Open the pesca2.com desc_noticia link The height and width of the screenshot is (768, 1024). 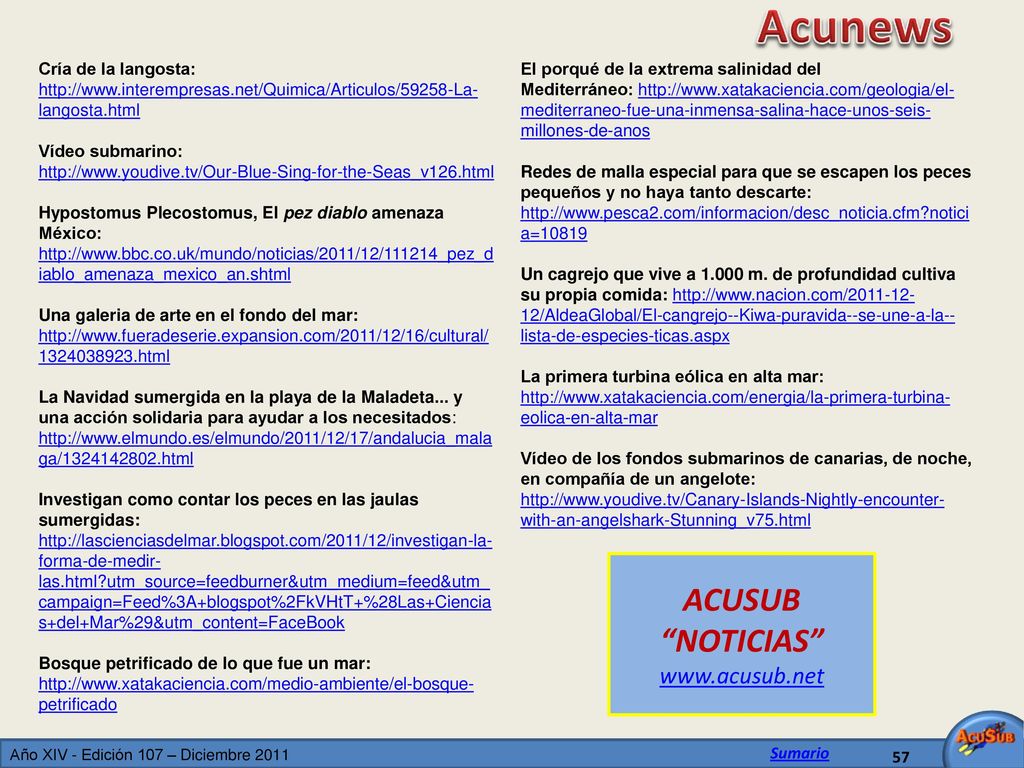tap(744, 223)
